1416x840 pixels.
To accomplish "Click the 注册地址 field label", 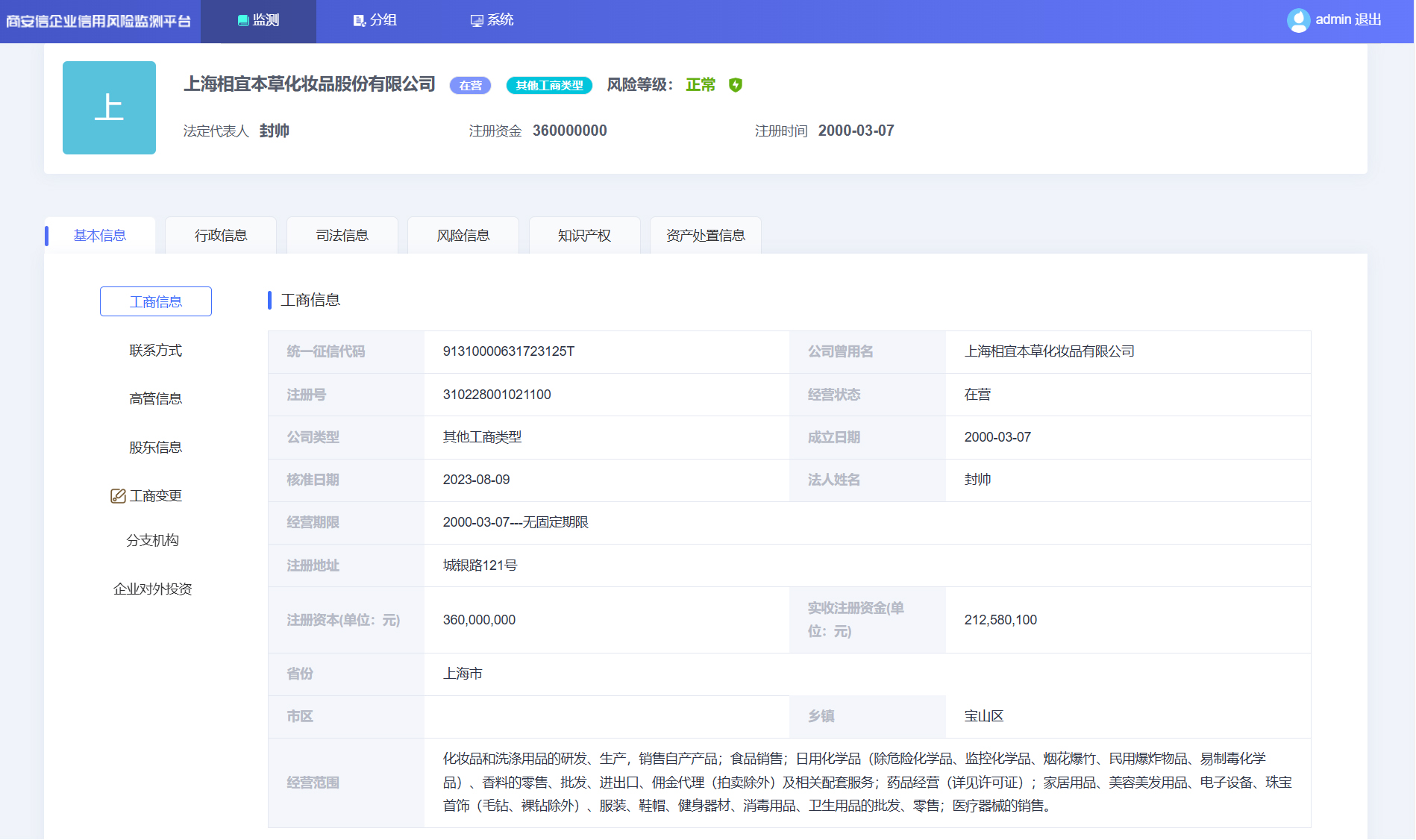I will [313, 565].
